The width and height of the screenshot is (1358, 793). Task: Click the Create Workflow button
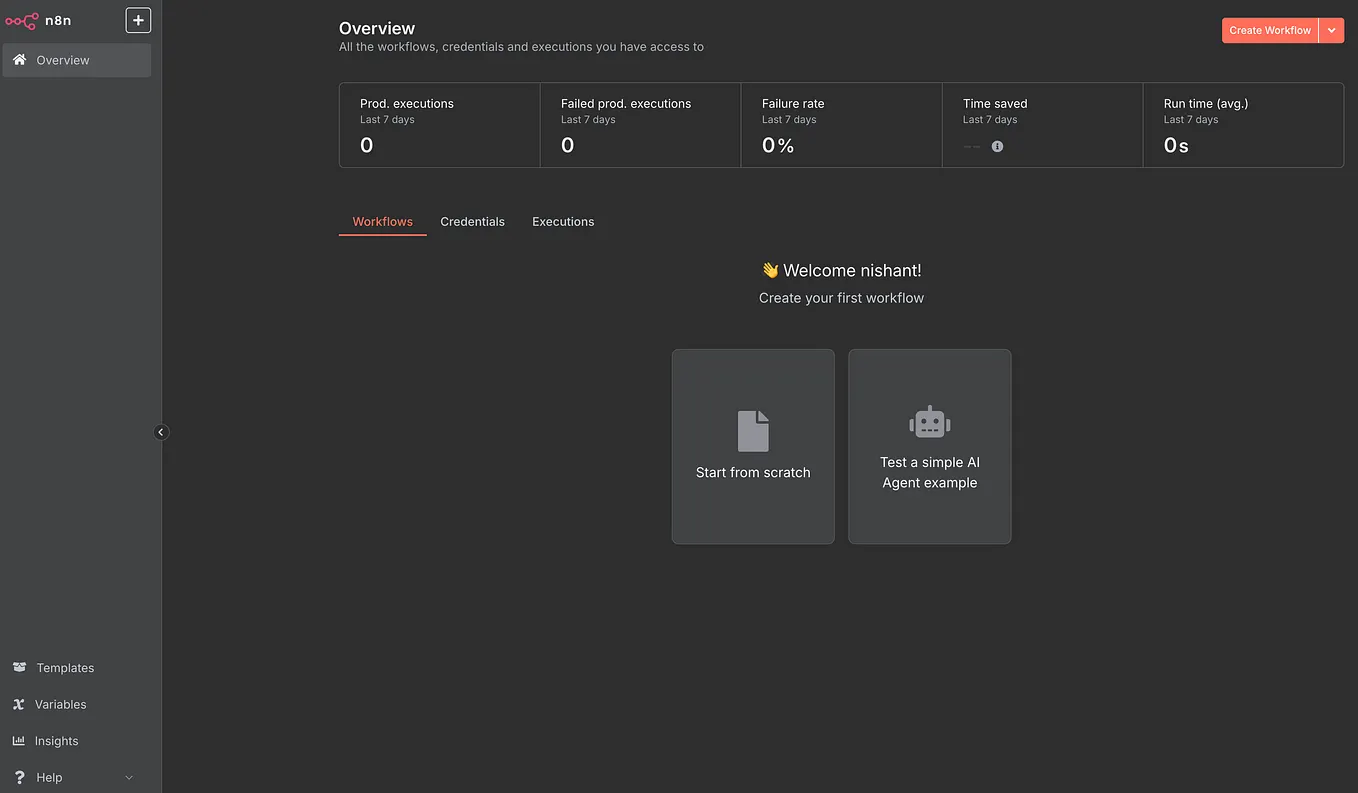coord(1269,30)
